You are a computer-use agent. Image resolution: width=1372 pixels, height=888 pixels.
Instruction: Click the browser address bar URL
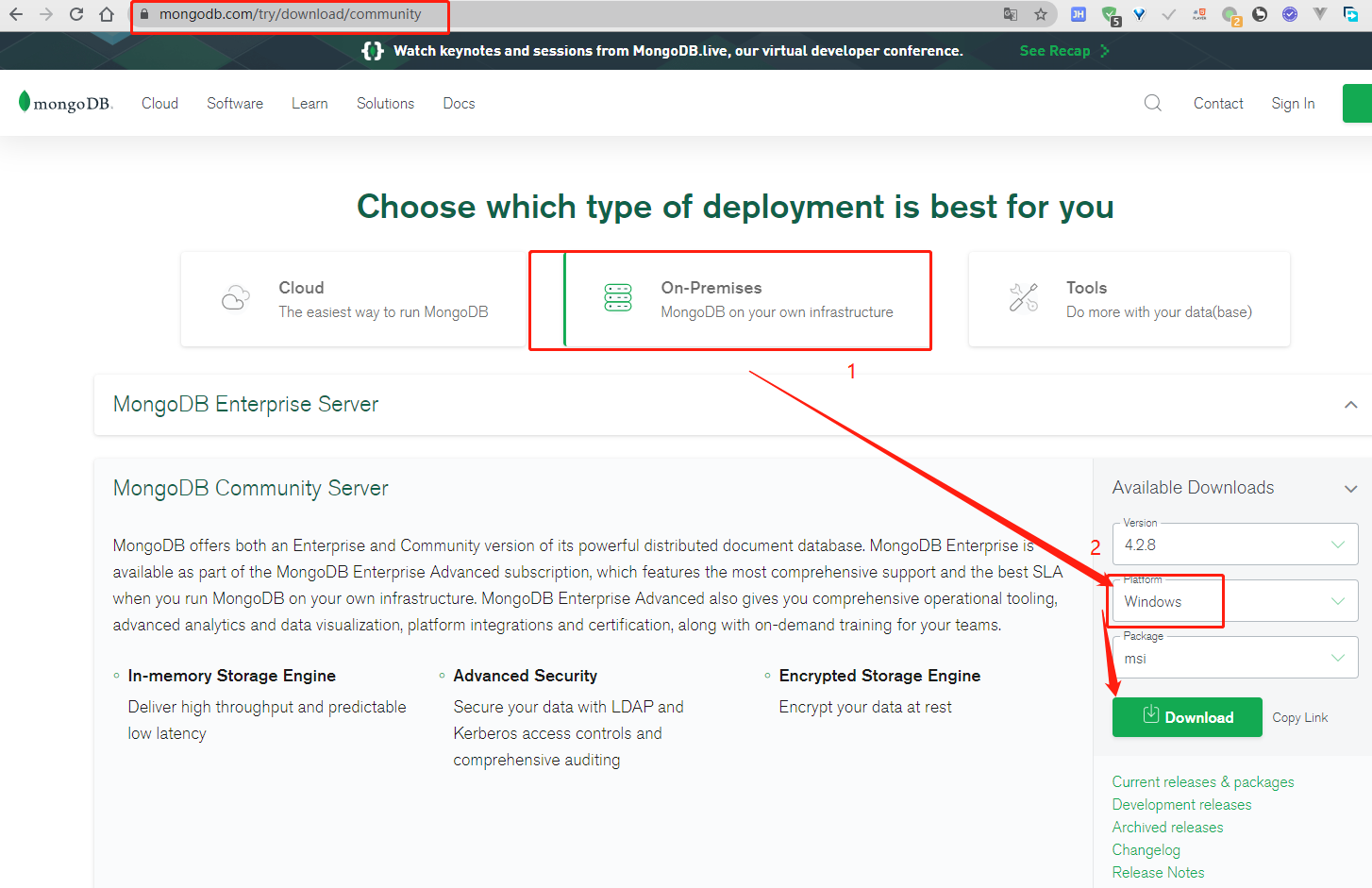pos(290,14)
